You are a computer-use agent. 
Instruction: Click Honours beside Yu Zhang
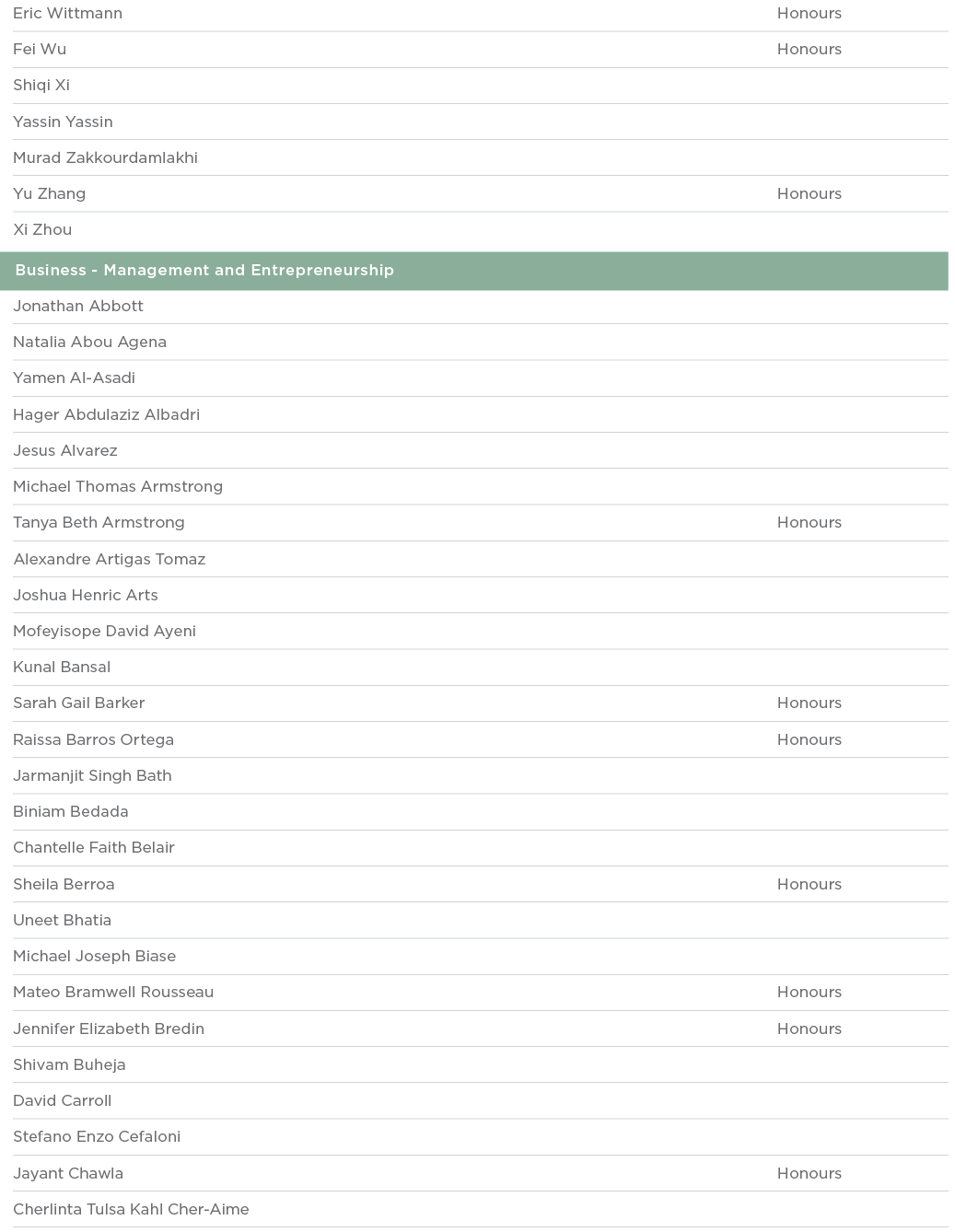[809, 194]
